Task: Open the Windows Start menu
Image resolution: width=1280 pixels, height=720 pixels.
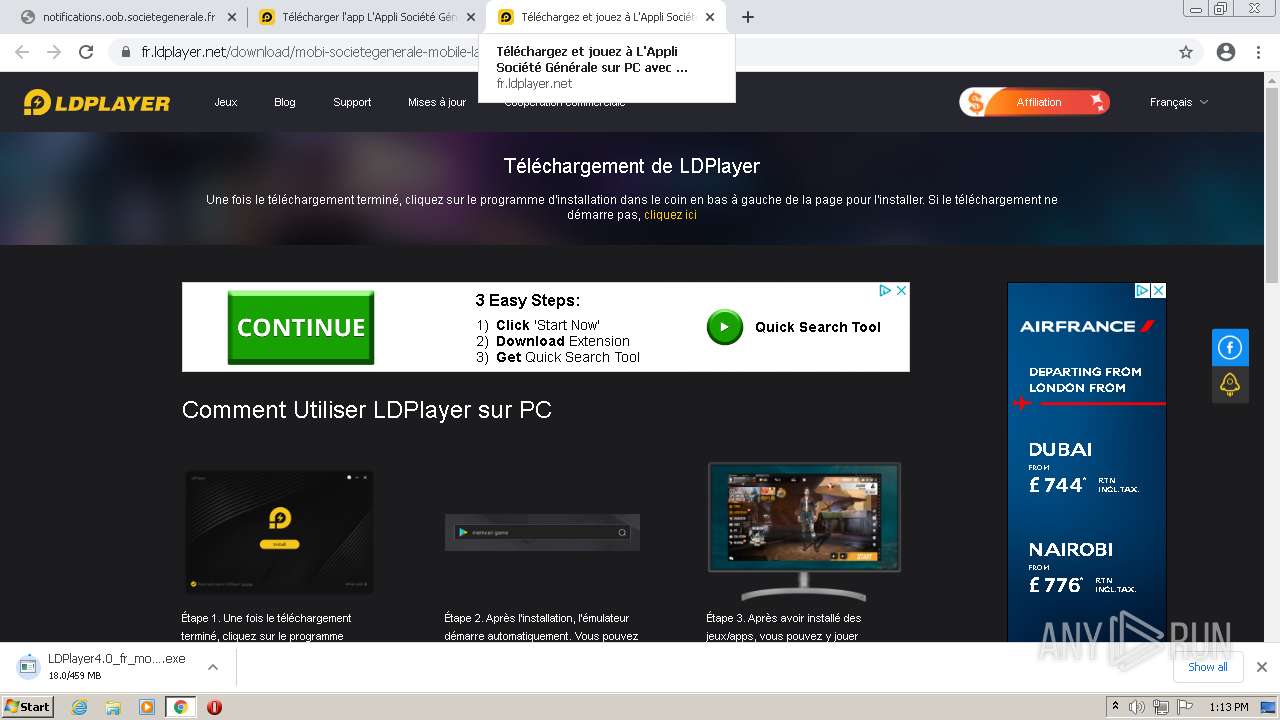Action: tap(28, 707)
